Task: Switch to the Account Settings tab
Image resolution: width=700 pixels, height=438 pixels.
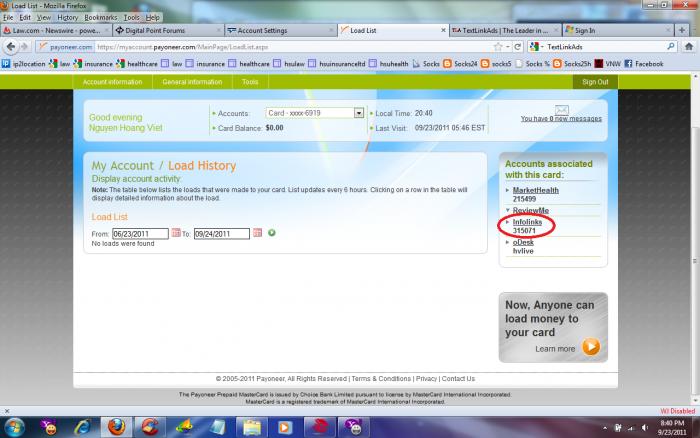Action: 280,30
